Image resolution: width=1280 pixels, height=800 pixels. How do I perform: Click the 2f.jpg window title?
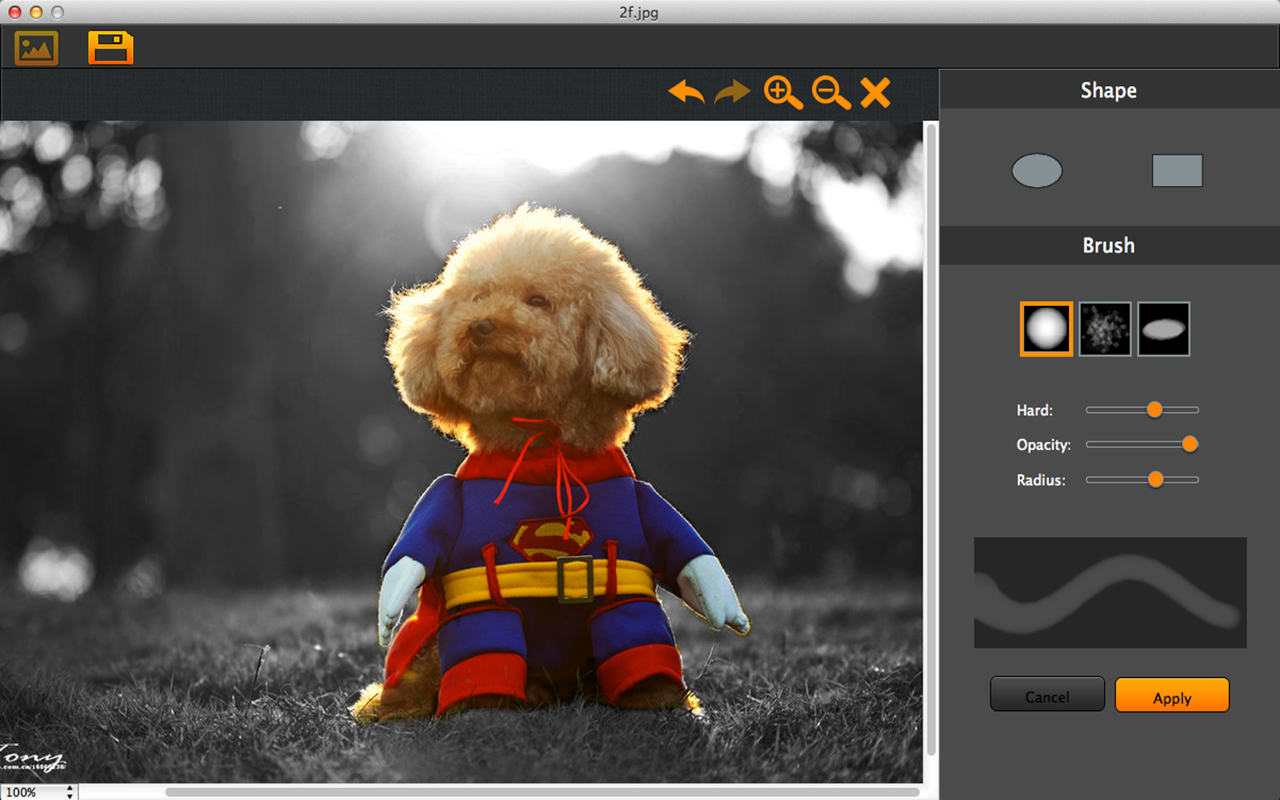pos(639,12)
